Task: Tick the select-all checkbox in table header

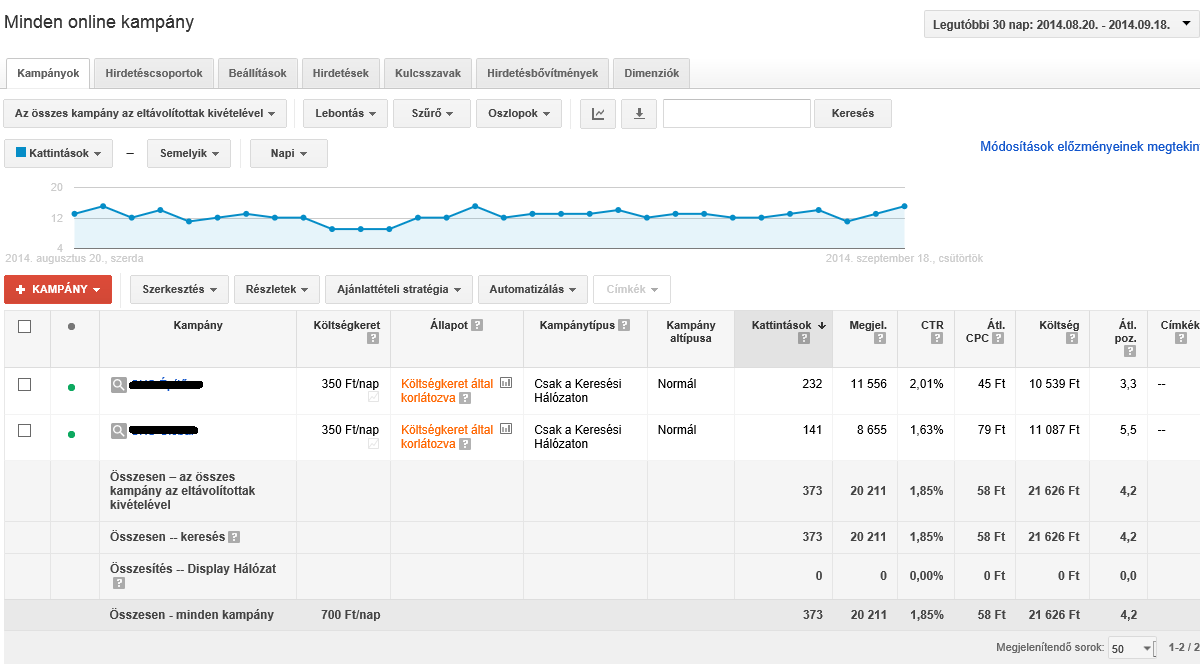Action: 25,326
